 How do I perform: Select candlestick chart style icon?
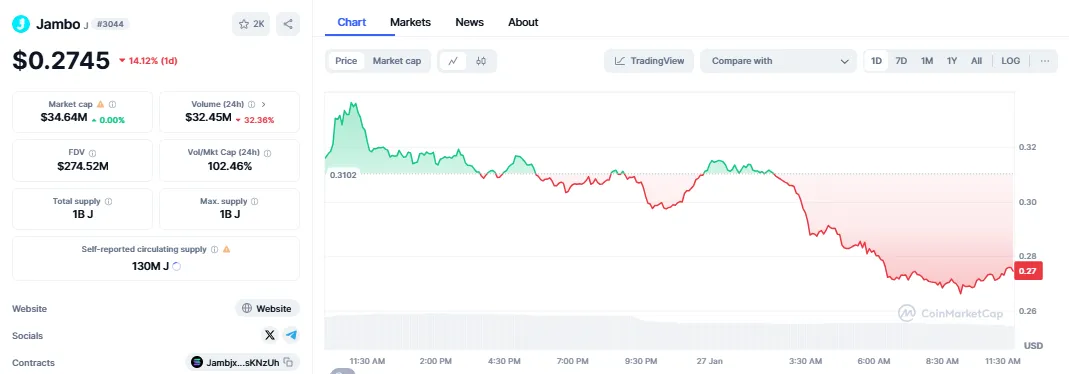pyautogui.click(x=481, y=61)
